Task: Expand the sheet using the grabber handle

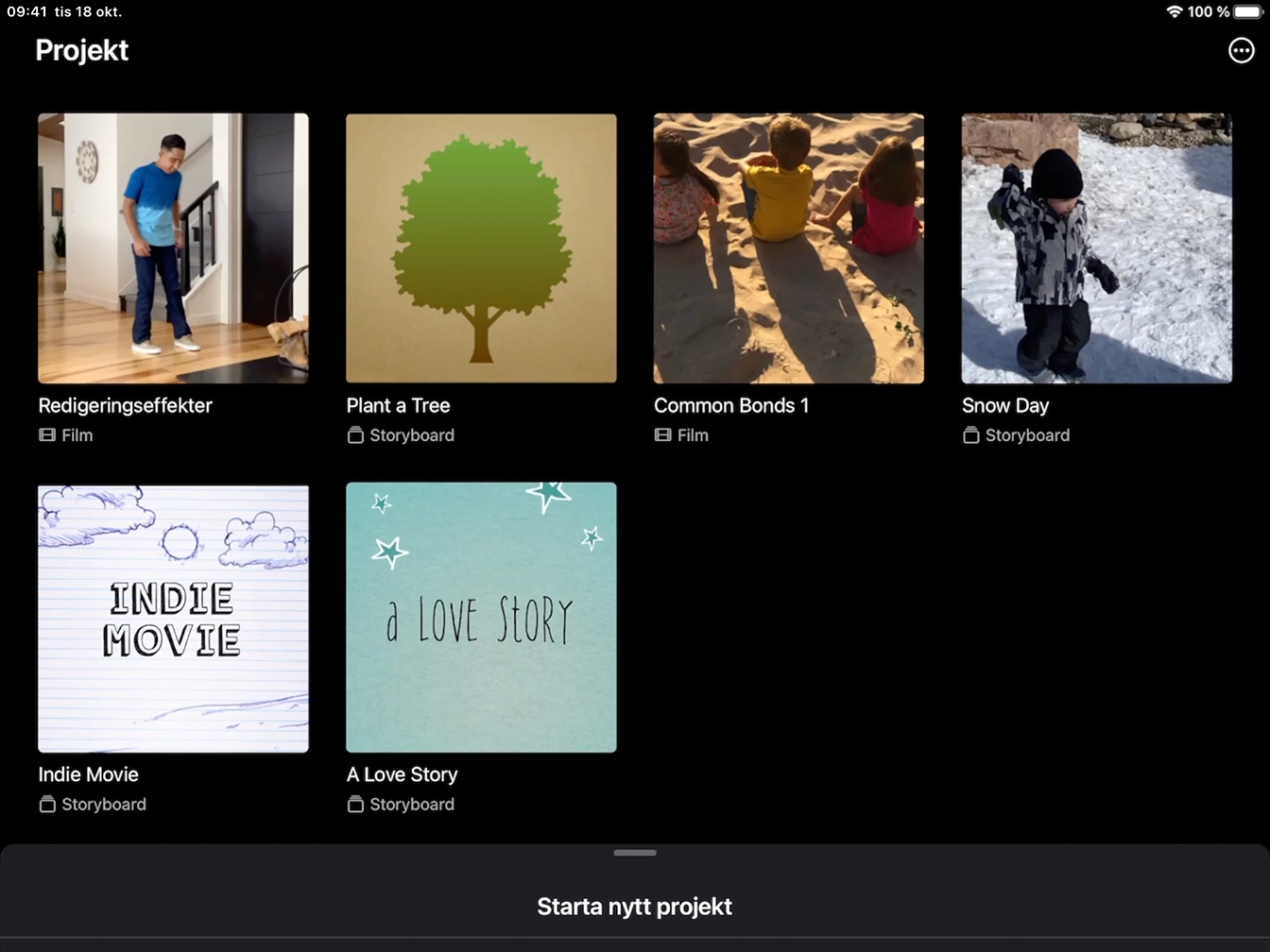Action: click(x=635, y=853)
